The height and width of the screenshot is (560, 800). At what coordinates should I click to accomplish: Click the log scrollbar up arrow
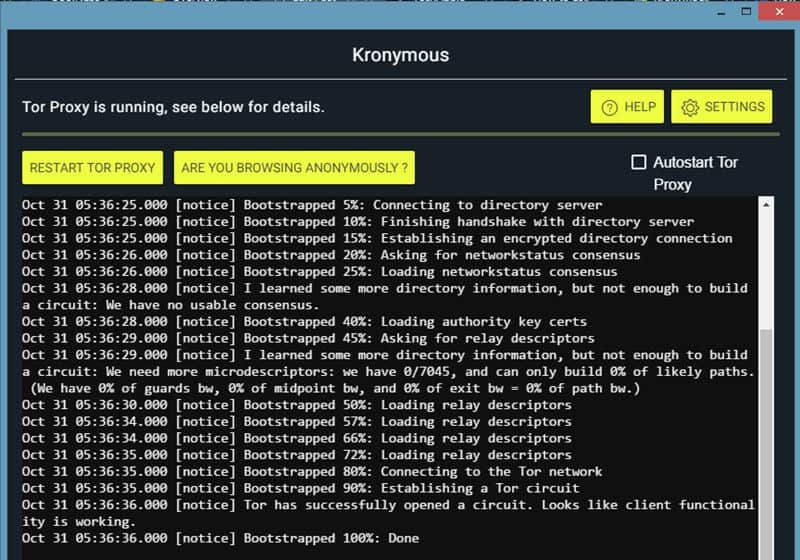click(x=767, y=205)
